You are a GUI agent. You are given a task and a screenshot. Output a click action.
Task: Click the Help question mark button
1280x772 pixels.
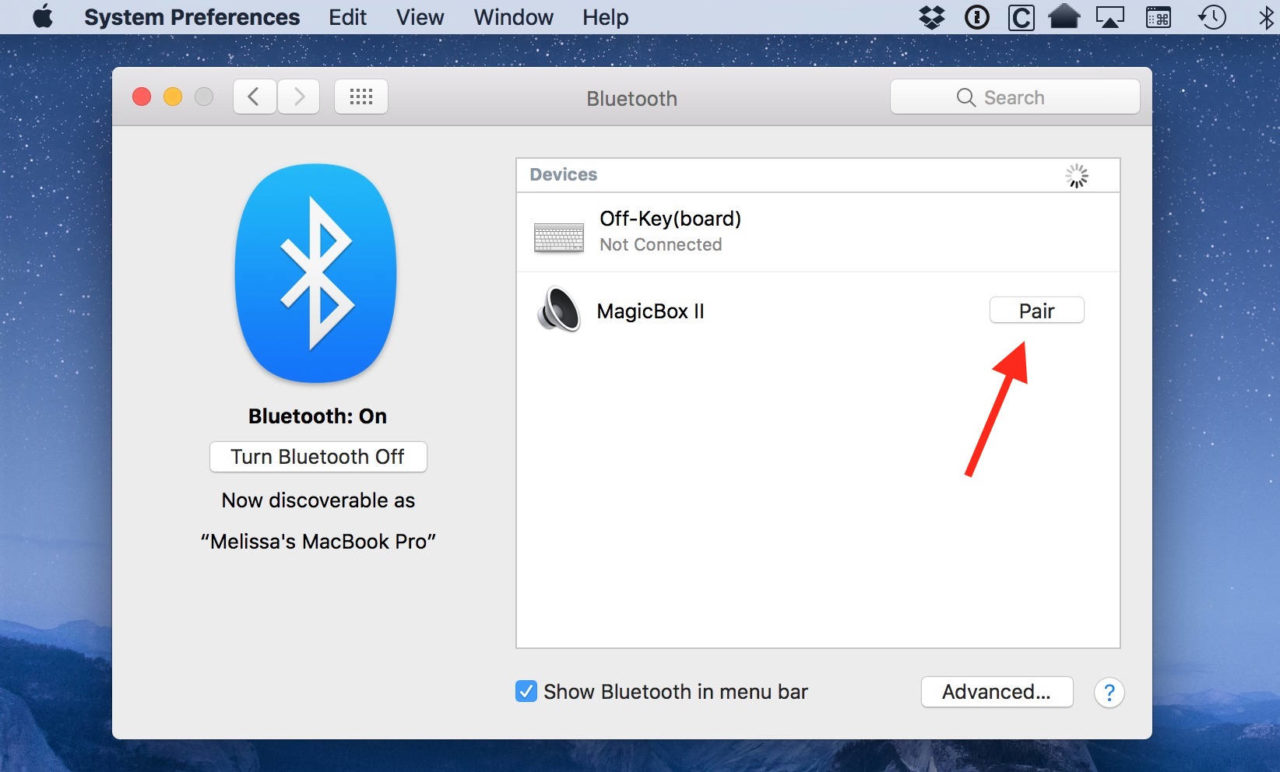click(x=1109, y=692)
